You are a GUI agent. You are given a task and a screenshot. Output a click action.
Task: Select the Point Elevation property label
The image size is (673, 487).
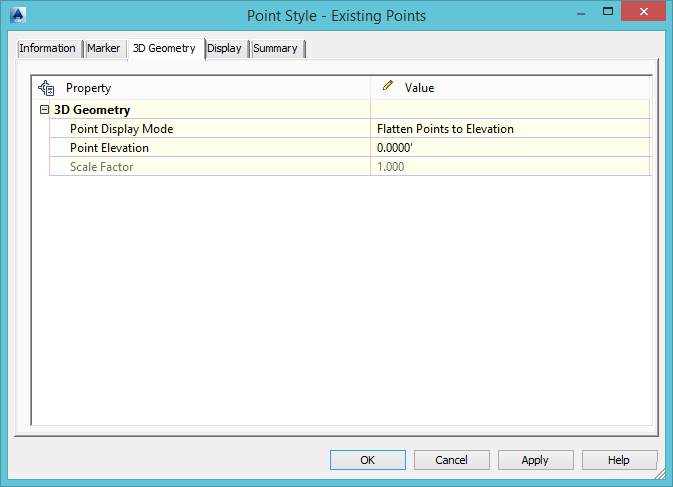(109, 148)
